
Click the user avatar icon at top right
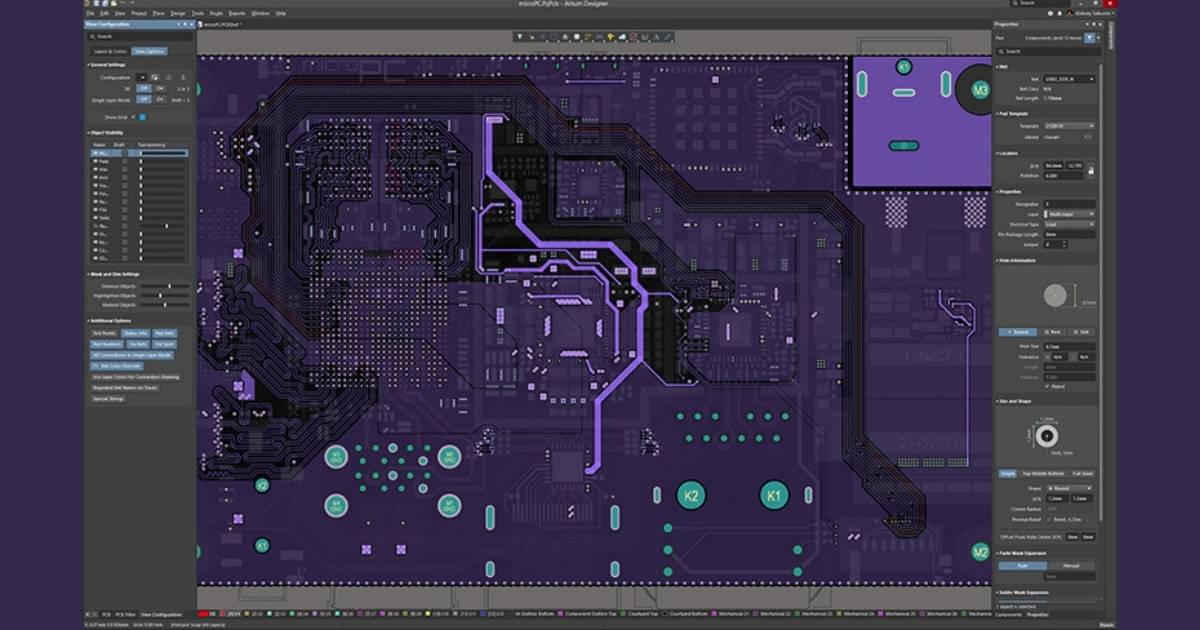[x=1069, y=13]
